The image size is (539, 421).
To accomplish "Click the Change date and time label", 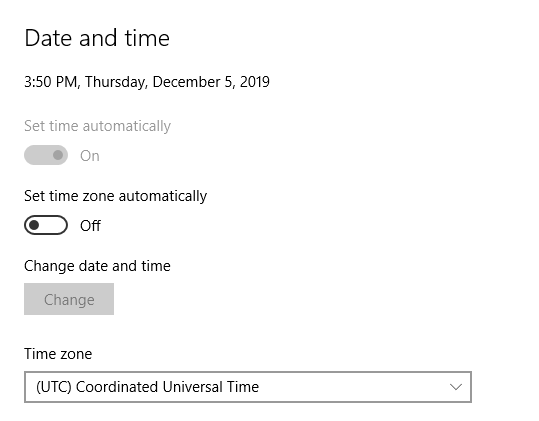I will (97, 266).
